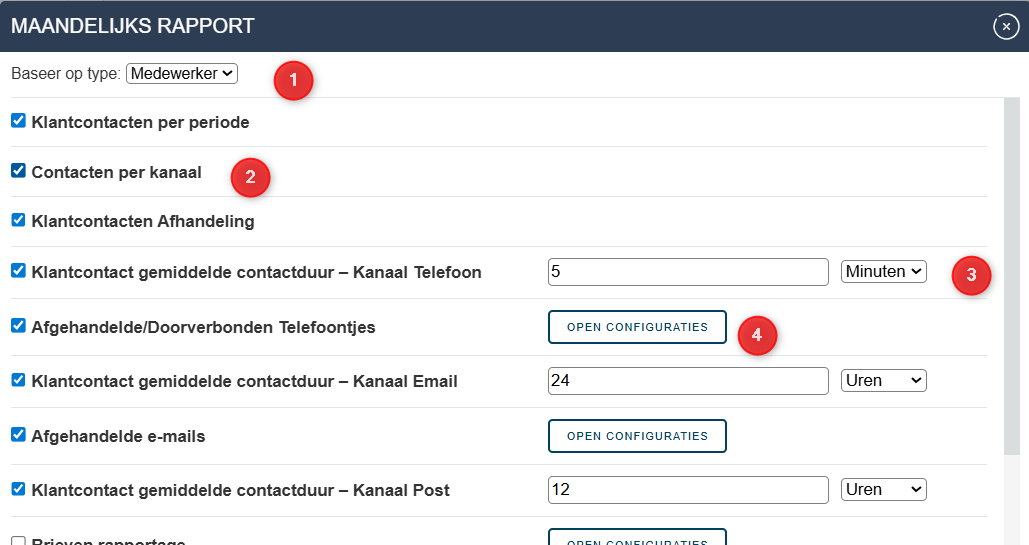1029x545 pixels.
Task: Click the red annotation marker 2
Action: pyautogui.click(x=250, y=177)
